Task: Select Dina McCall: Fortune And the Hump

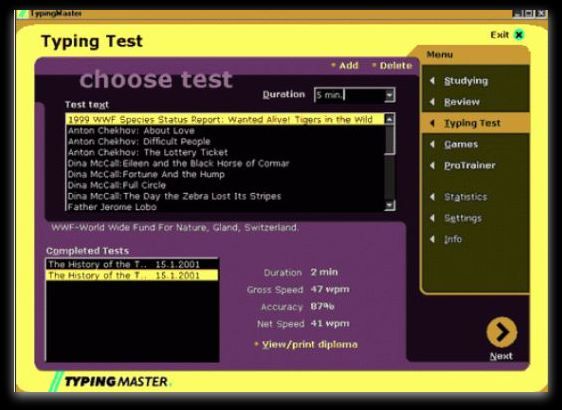Action: tap(225, 174)
